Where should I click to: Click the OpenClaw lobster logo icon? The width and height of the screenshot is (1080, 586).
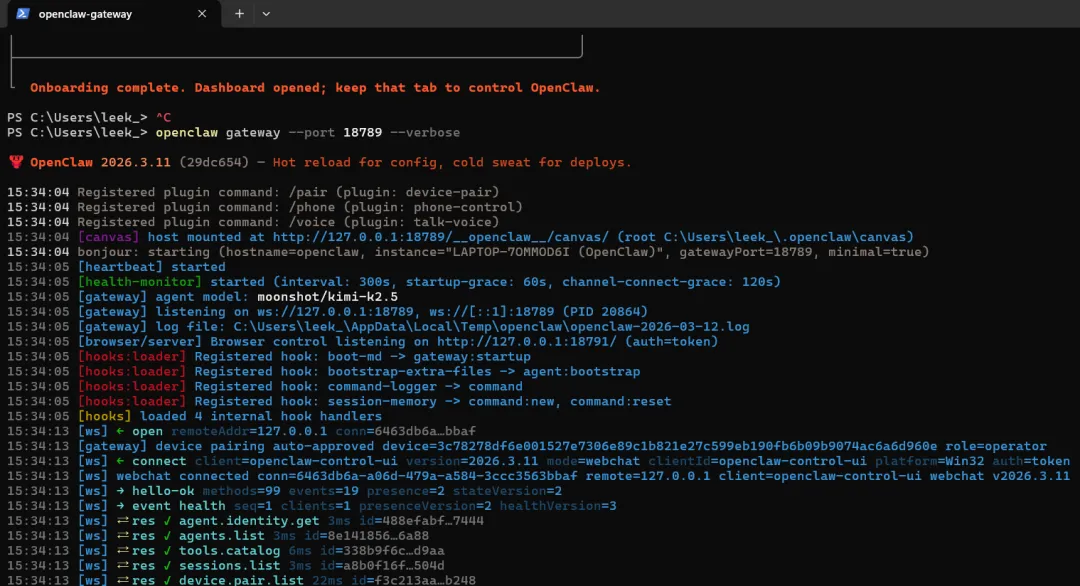pyautogui.click(x=16, y=163)
